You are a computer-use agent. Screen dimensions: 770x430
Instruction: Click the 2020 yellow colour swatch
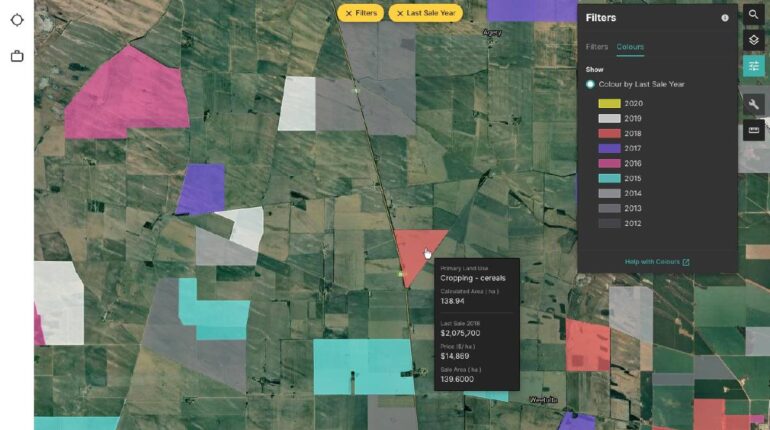click(x=608, y=103)
